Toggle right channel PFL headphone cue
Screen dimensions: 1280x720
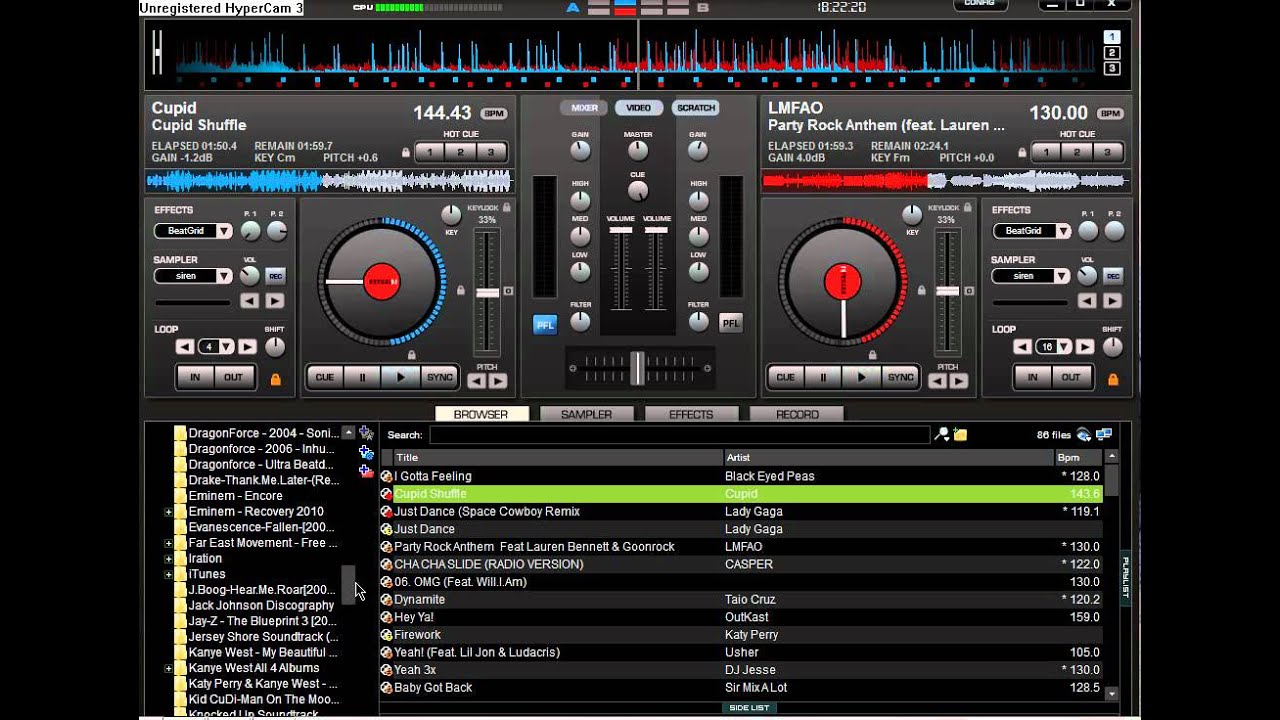tap(731, 323)
